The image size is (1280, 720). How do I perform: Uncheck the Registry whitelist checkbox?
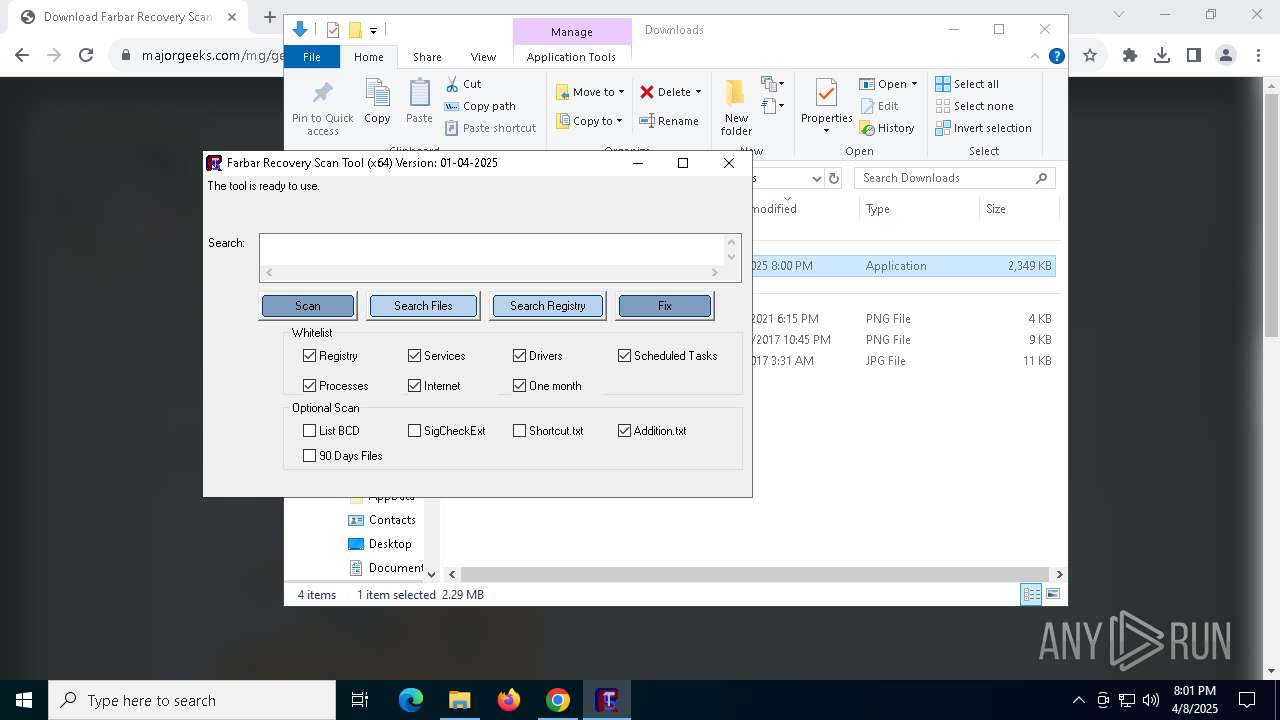[x=309, y=356]
